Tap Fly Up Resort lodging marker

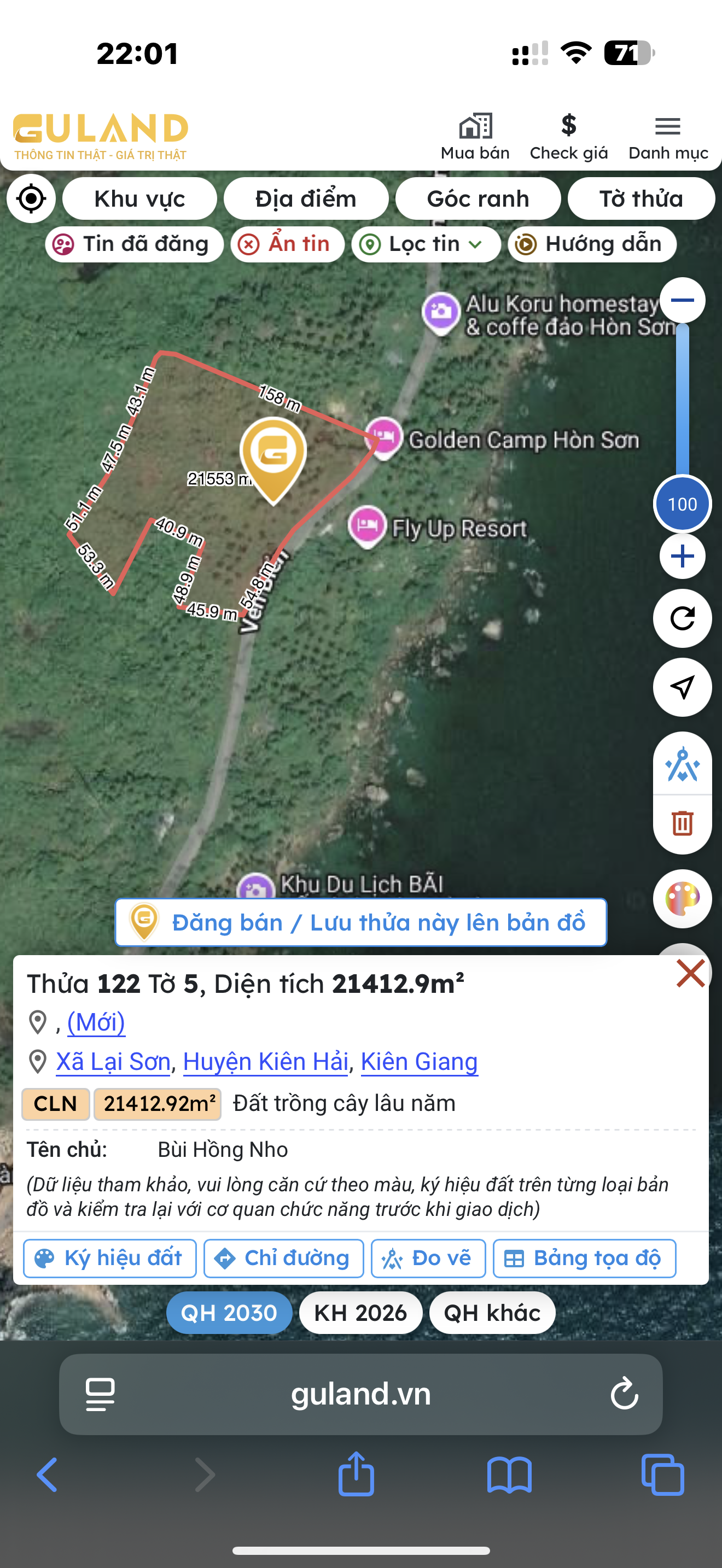(x=367, y=526)
